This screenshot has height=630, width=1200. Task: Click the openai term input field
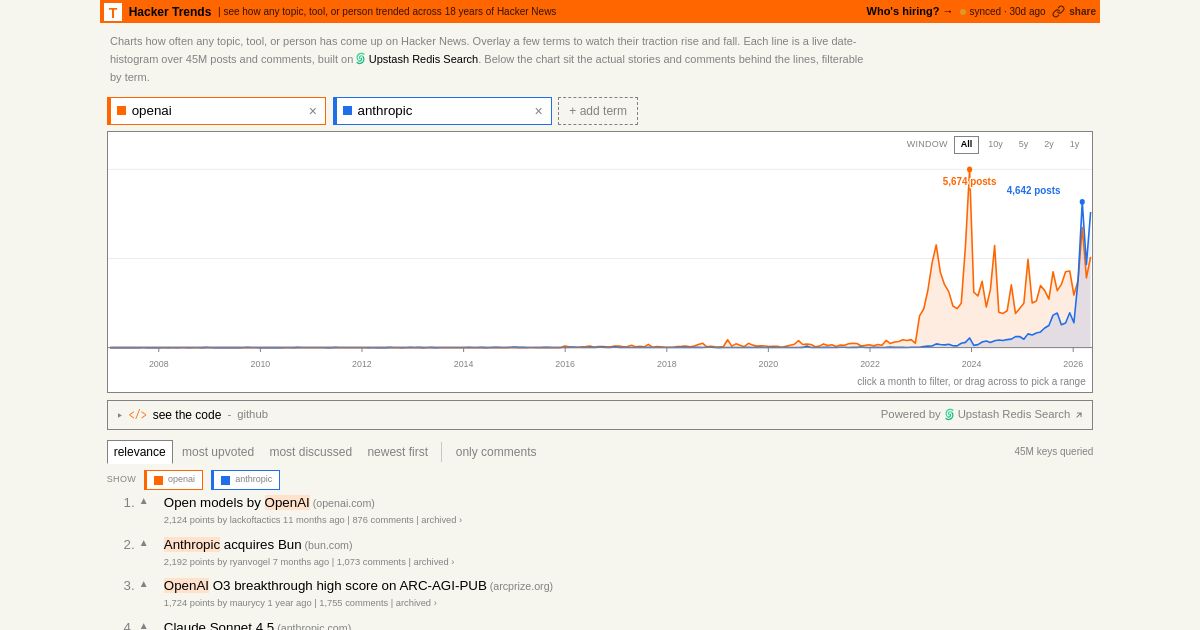(x=216, y=111)
